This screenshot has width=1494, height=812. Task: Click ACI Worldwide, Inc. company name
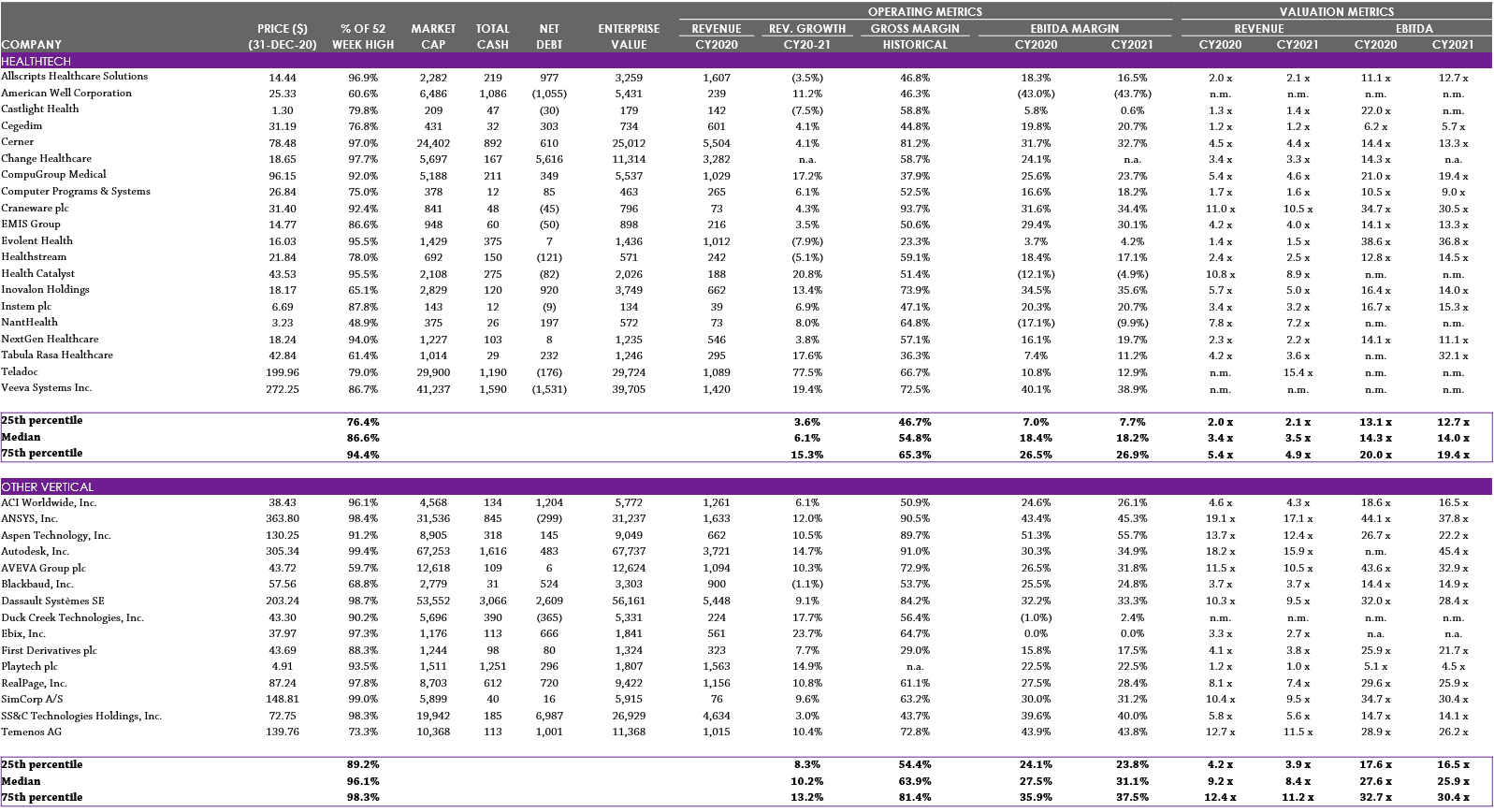click(x=50, y=502)
